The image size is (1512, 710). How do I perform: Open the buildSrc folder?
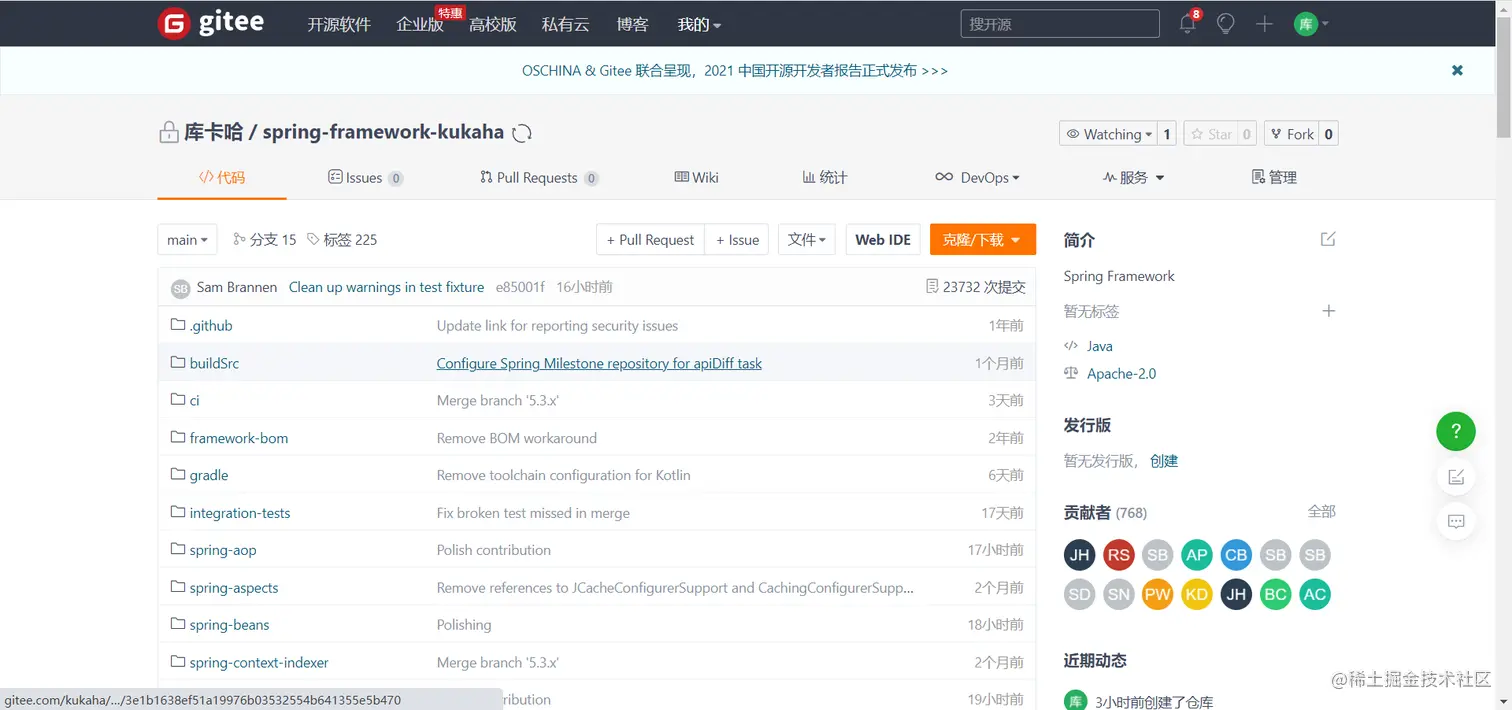(x=214, y=363)
